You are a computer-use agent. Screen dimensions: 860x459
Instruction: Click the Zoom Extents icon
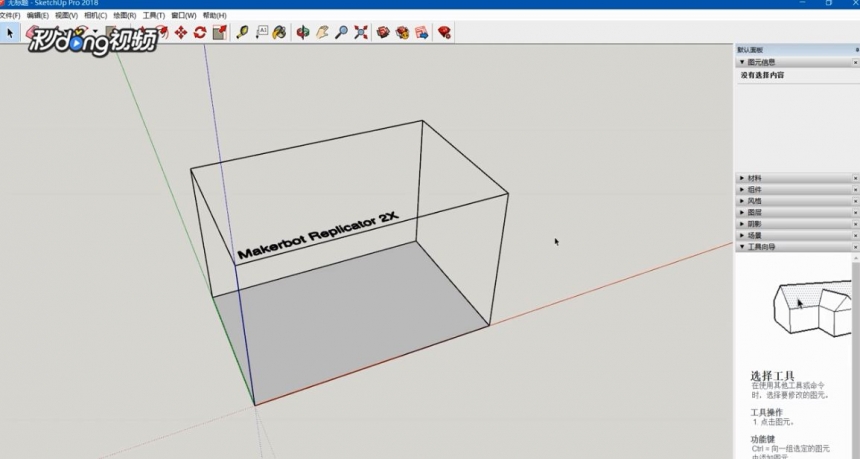point(360,33)
